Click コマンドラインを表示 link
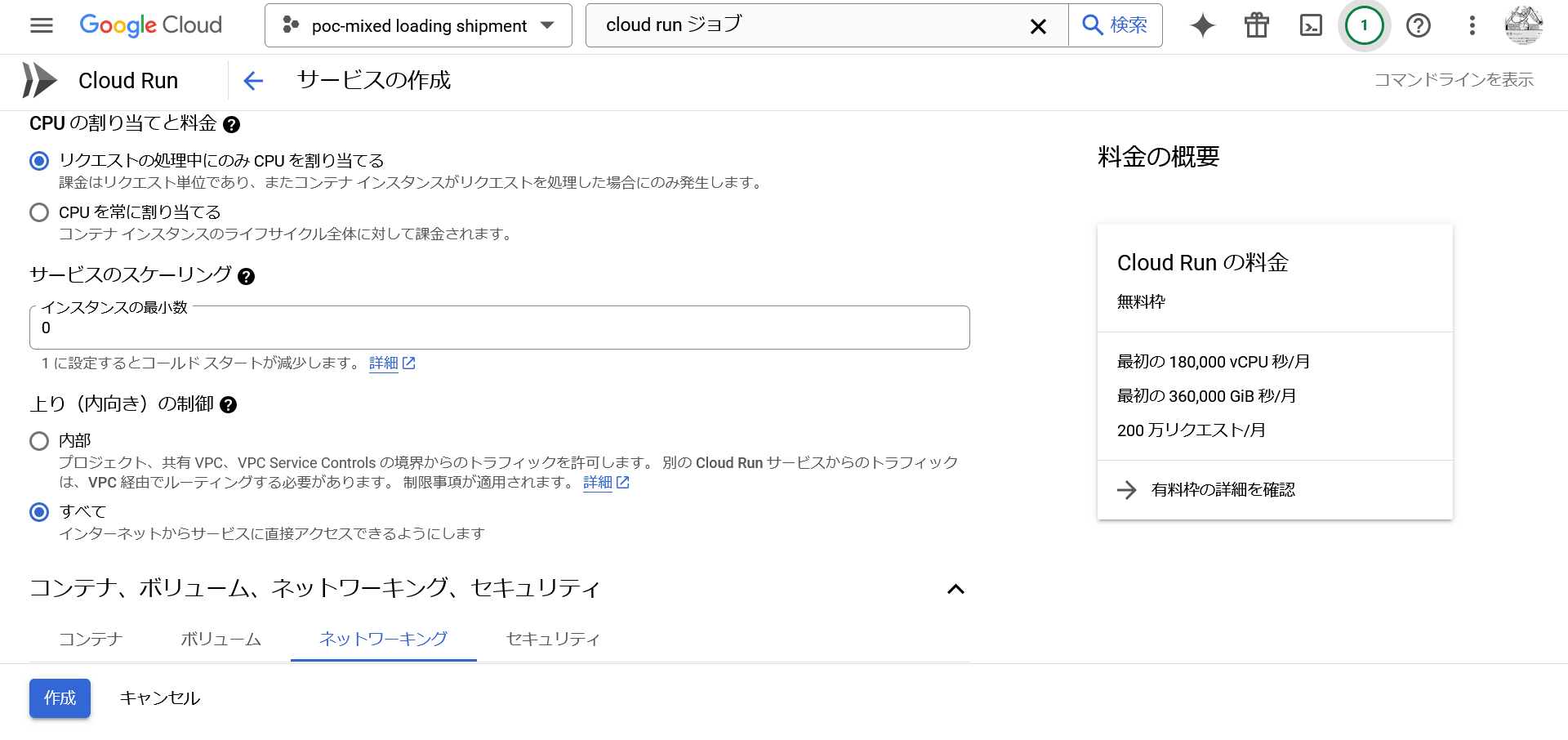Viewport: 1568px width, 740px height. point(1454,80)
